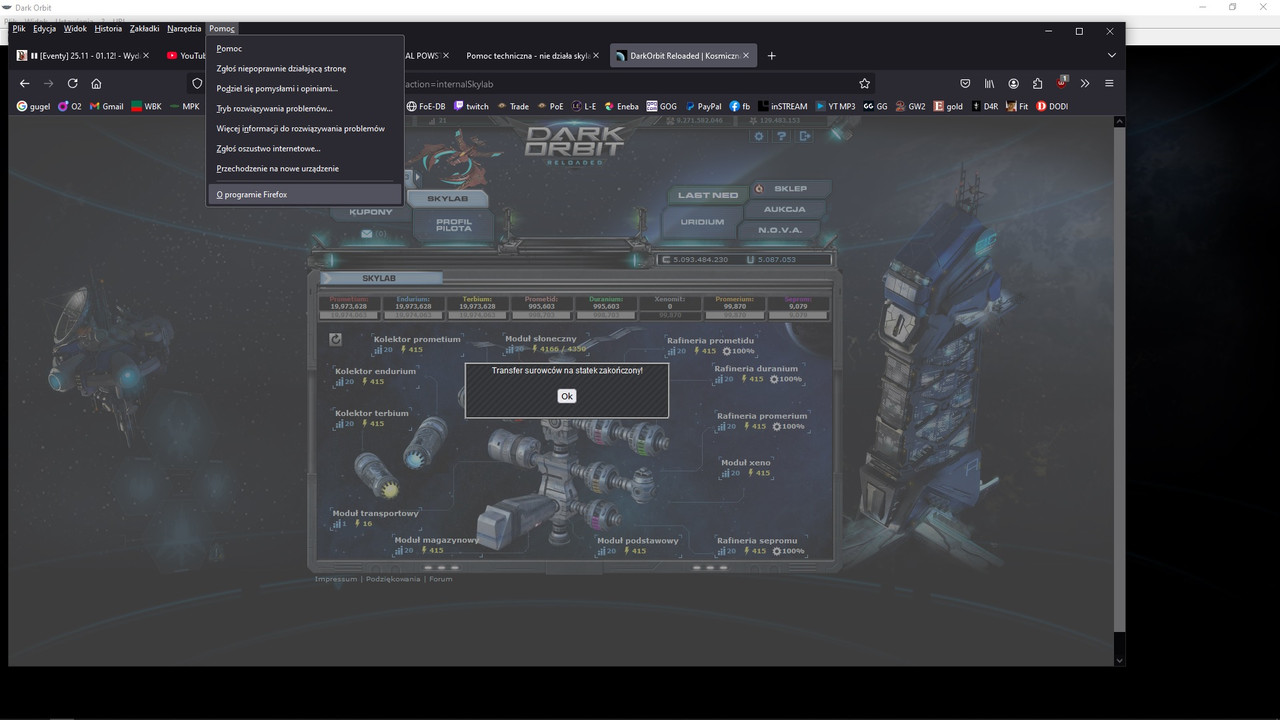Viewport: 1280px width, 720px height.
Task: Open the YT MP3 bookmark
Action: click(836, 106)
